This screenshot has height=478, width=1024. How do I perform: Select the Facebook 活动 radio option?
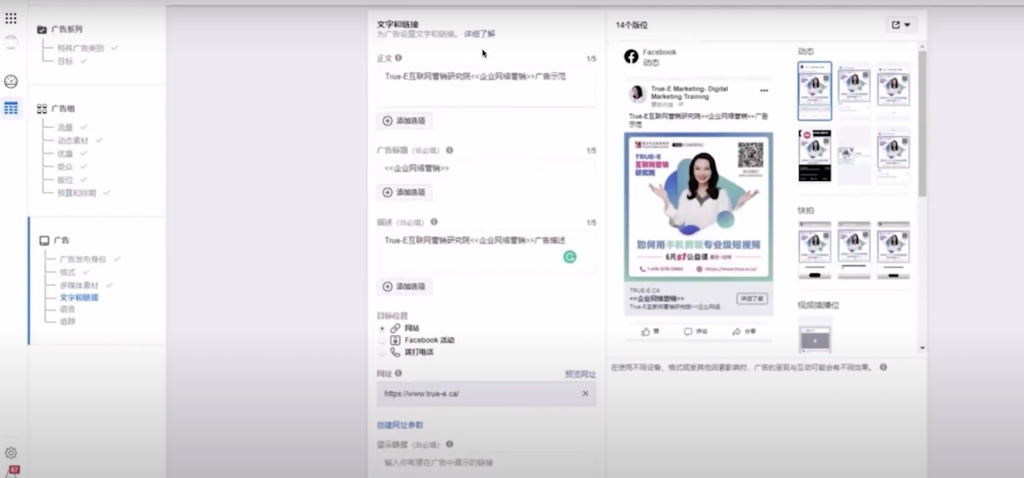[382, 340]
